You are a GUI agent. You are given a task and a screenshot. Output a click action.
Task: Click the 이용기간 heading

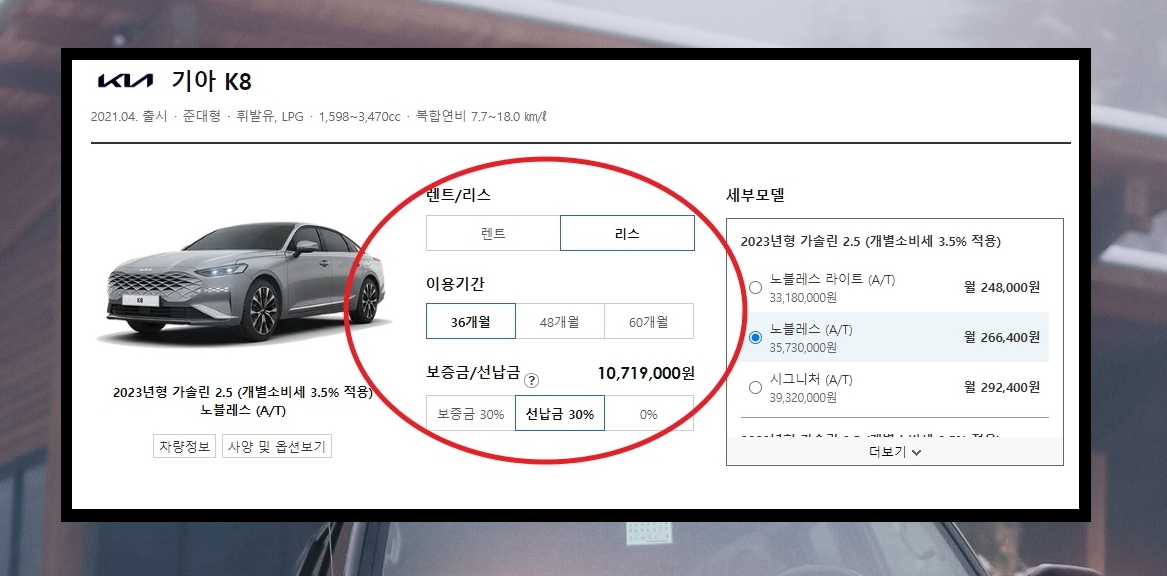[455, 284]
